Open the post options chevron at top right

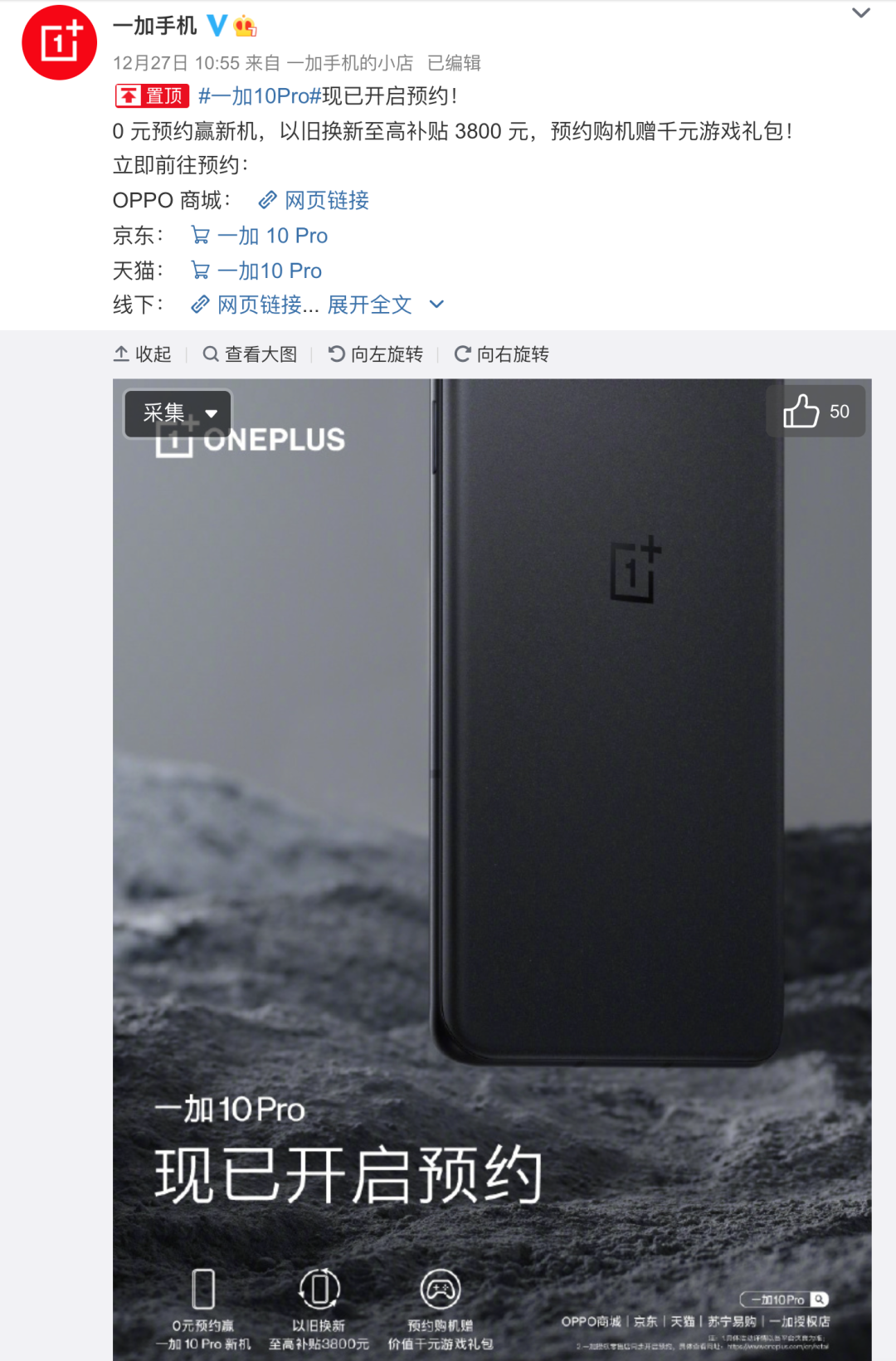click(861, 13)
